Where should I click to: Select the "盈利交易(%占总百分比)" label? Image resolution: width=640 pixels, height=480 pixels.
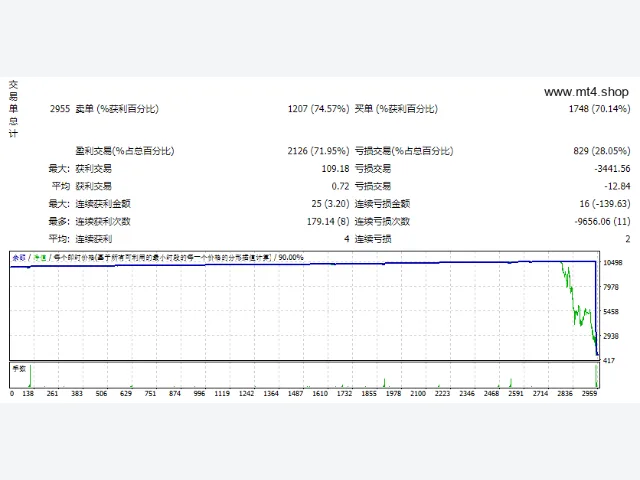coord(125,151)
